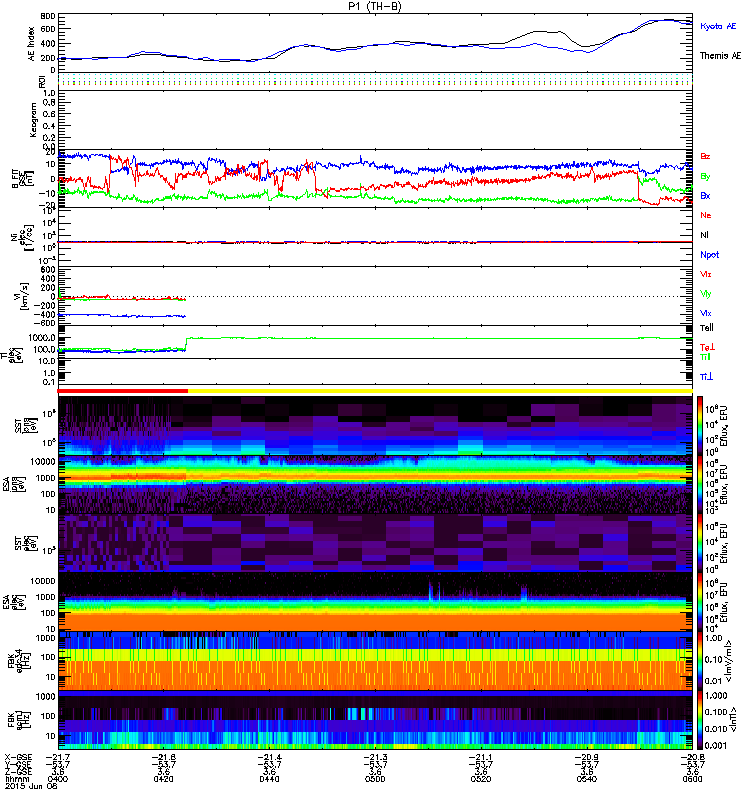Click the 0.001 tick on nT color bar
The height and width of the screenshot is (800, 750).
point(714,745)
